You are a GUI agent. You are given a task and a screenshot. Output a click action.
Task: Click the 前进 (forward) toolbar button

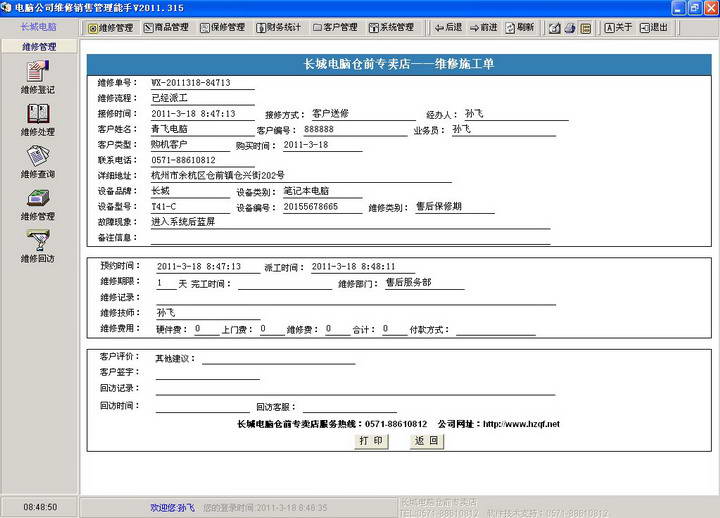pyautogui.click(x=484, y=28)
